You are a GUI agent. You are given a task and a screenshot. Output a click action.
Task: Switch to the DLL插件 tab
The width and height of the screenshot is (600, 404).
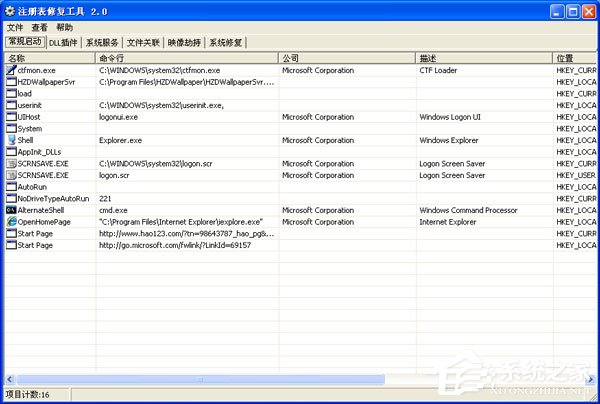[x=64, y=42]
